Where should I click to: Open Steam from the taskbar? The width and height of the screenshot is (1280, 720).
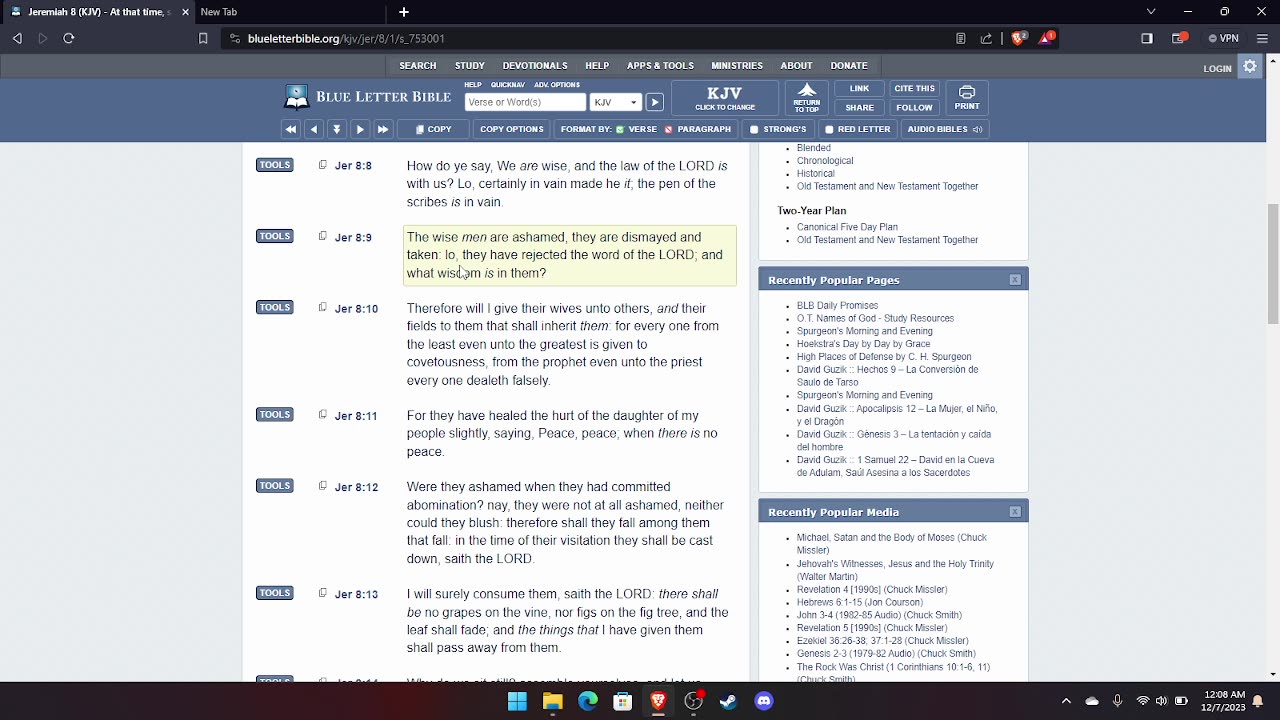pos(728,701)
